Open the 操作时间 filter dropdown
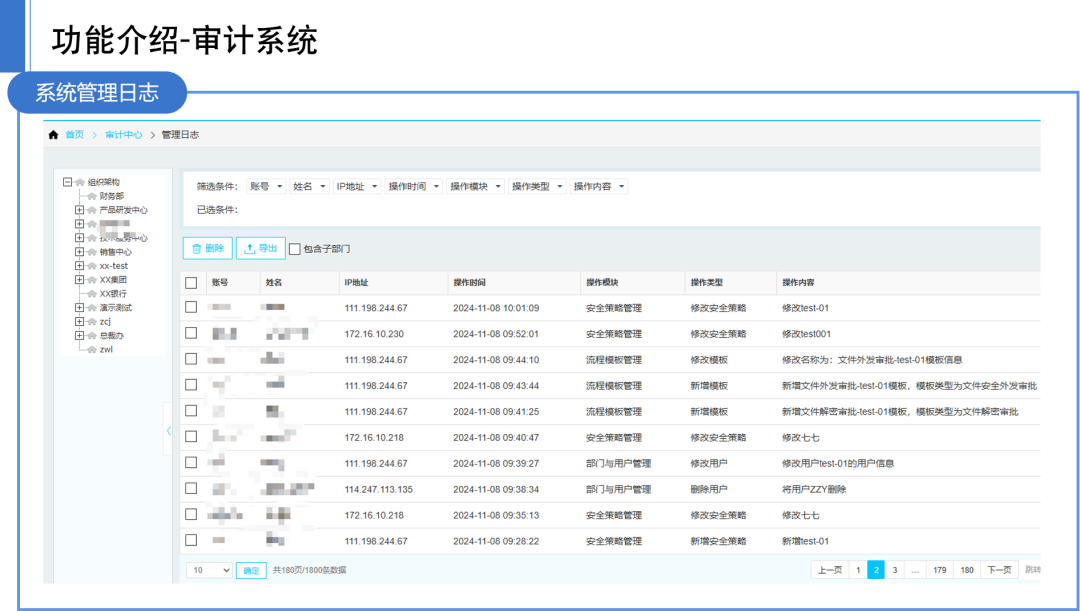This screenshot has width=1080, height=611. [413, 187]
